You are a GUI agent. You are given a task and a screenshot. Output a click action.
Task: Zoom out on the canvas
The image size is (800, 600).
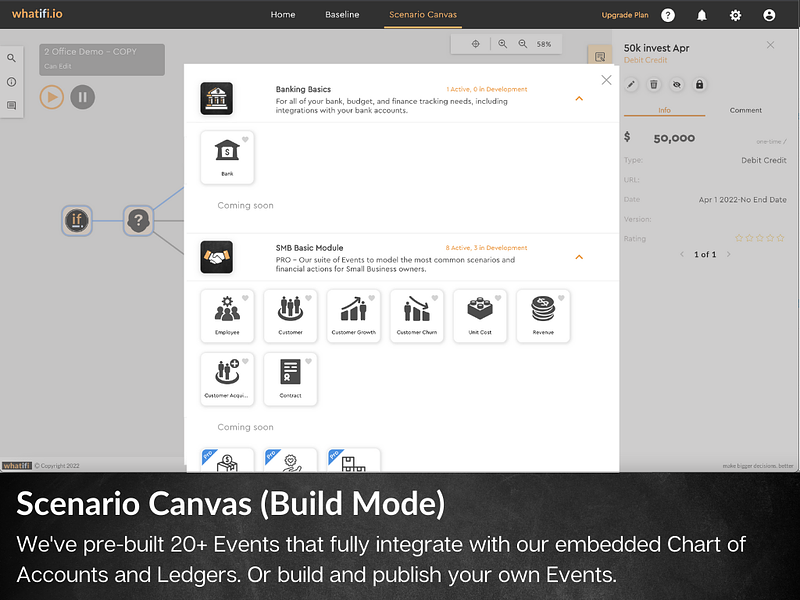pyautogui.click(x=523, y=44)
